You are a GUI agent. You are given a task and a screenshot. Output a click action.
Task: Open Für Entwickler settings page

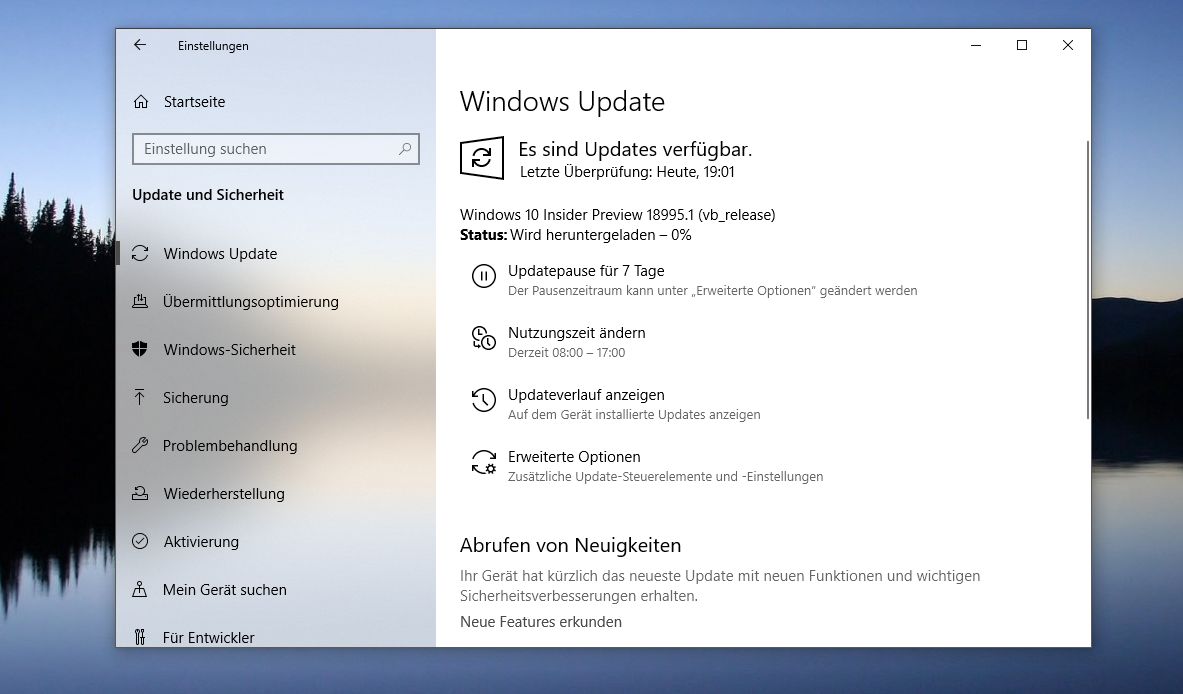pyautogui.click(x=209, y=637)
